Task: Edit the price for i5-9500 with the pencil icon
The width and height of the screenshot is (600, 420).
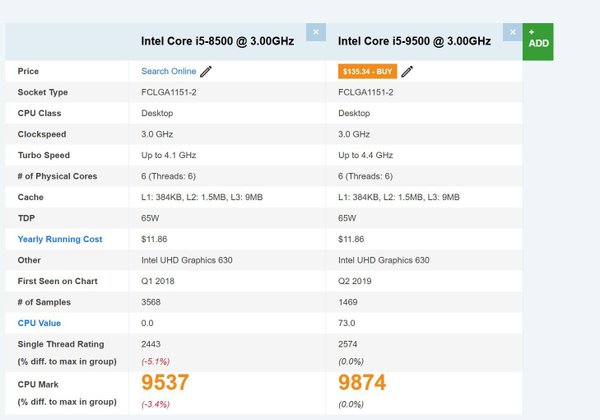Action: (407, 72)
